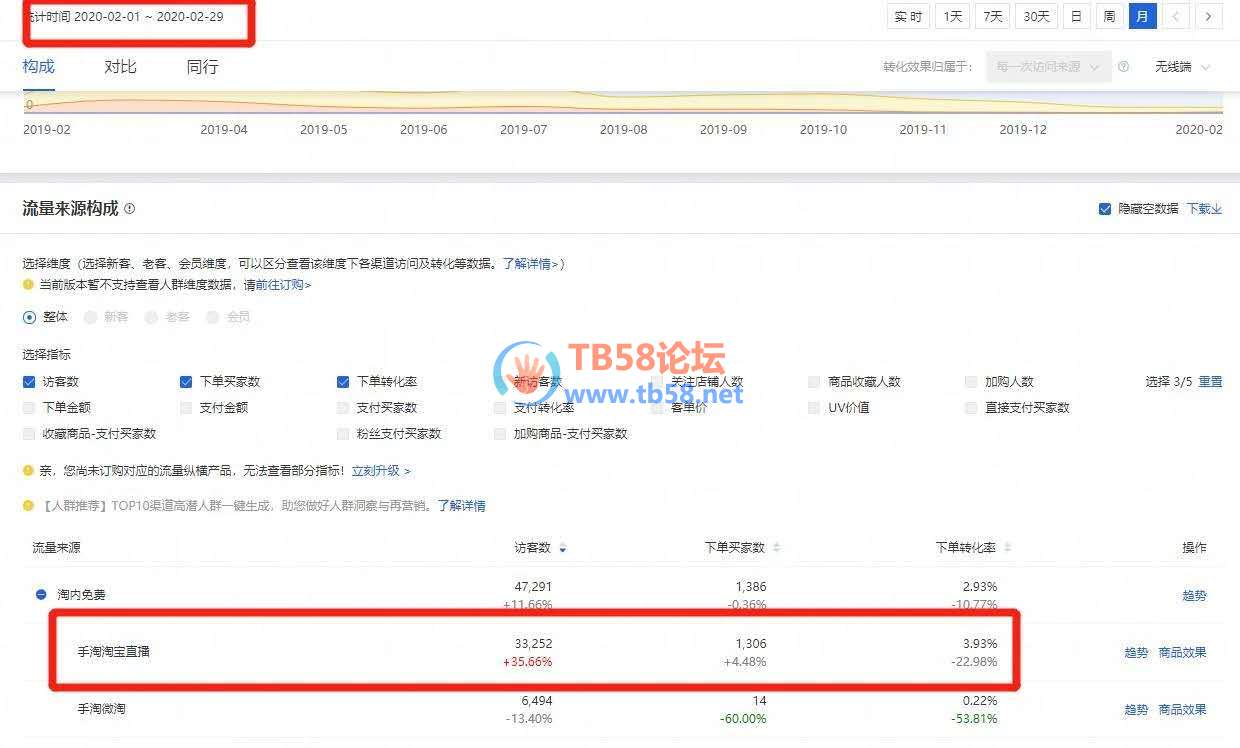Open 商品效果 for the 手淘淘宝直播 row
1240x748 pixels.
1182,652
